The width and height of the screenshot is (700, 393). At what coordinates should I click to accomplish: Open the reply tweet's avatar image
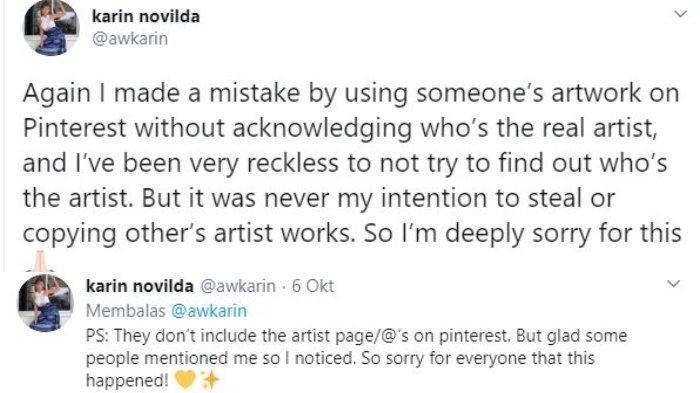45,303
